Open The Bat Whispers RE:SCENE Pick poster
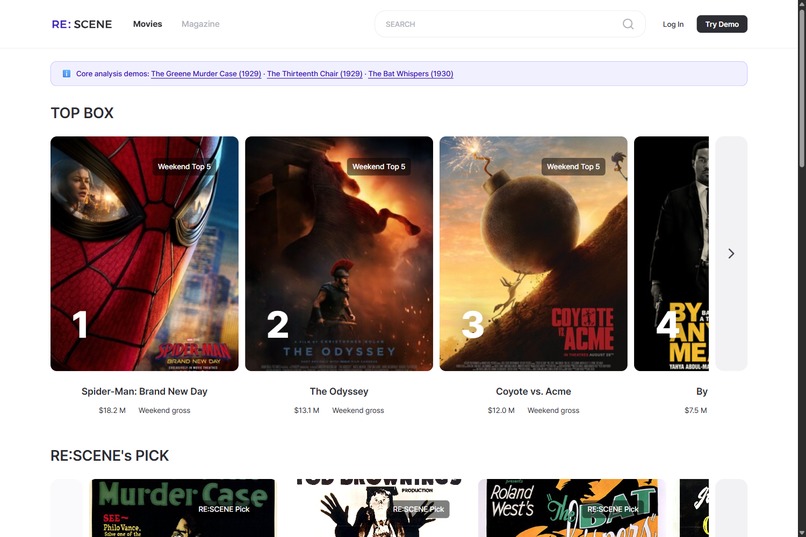The image size is (806, 537). click(572, 508)
